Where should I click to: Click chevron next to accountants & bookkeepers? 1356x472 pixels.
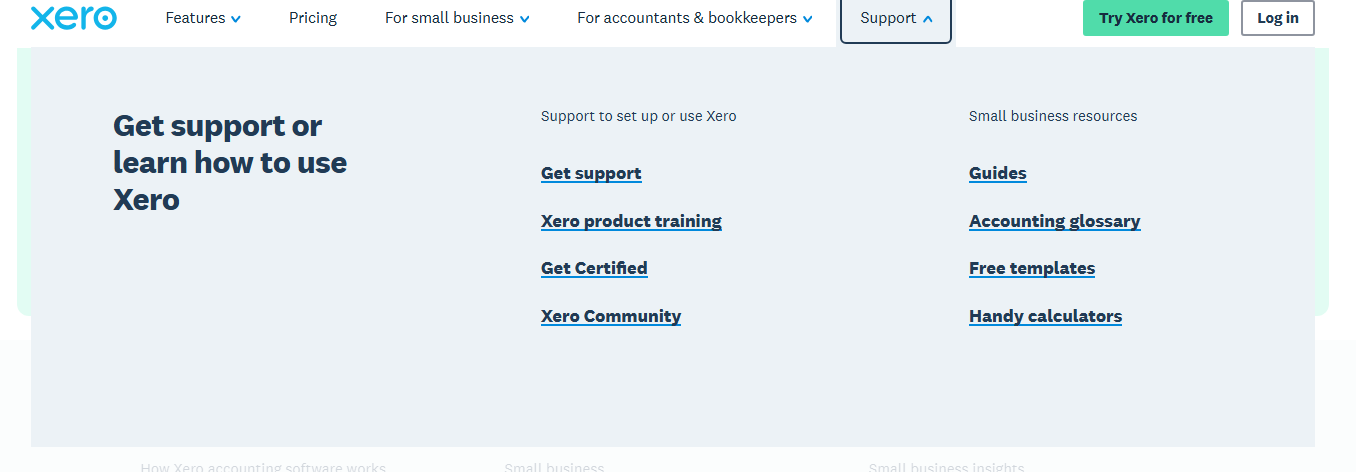(x=808, y=19)
